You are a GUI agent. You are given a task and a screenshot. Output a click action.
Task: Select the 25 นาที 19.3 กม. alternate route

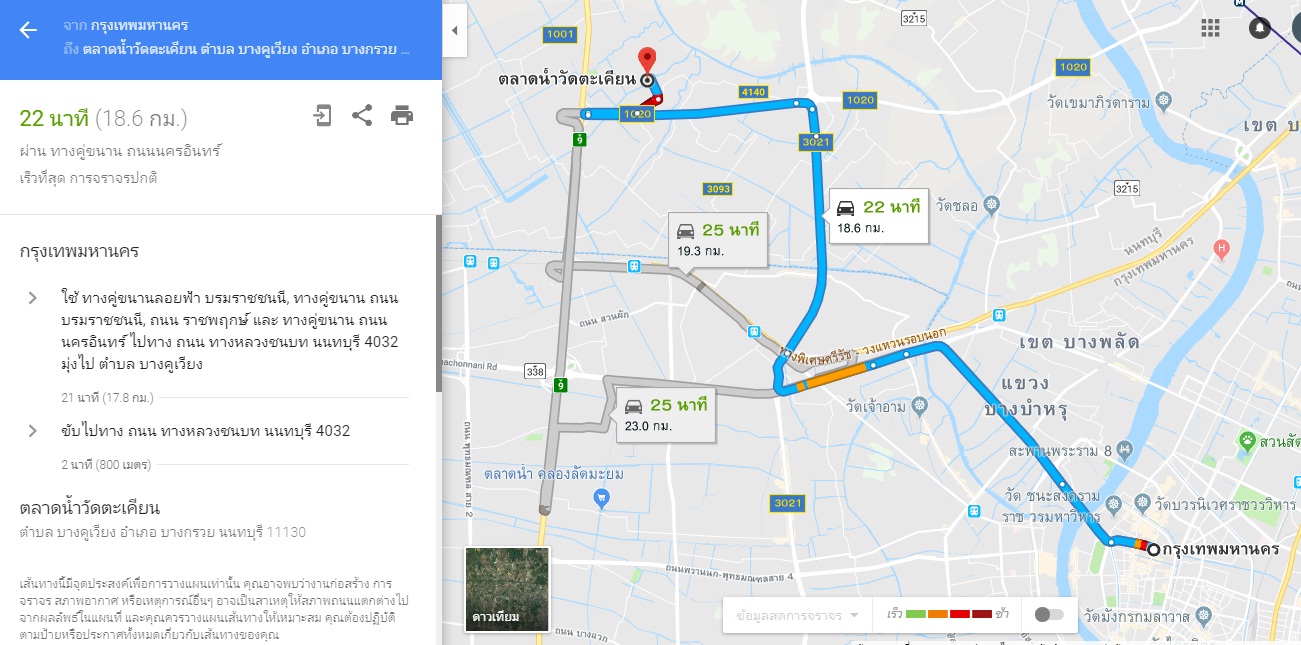[718, 239]
